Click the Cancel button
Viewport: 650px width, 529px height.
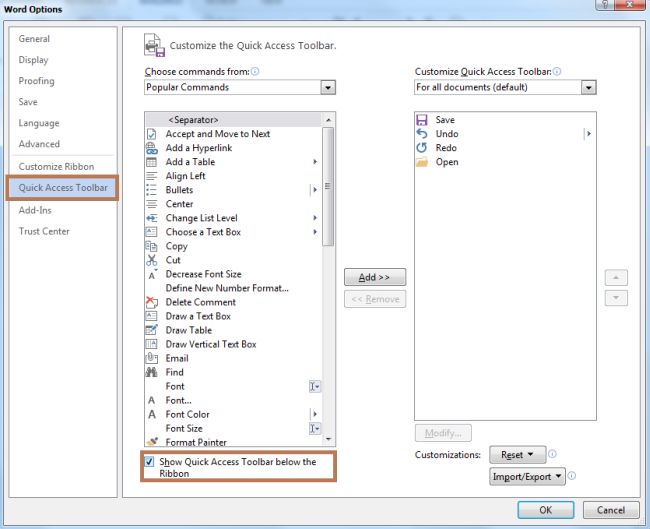tap(611, 510)
